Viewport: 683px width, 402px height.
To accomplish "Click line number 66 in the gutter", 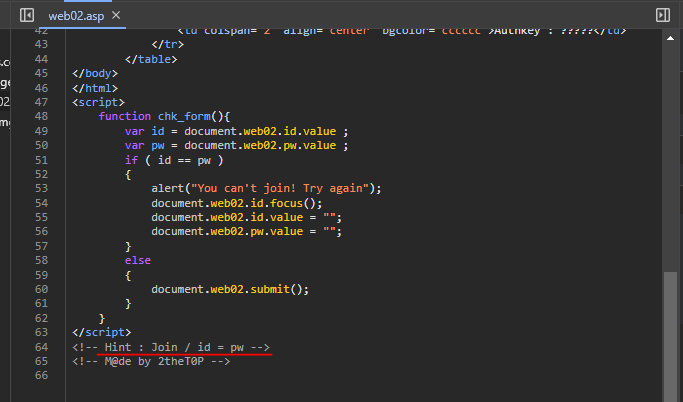I will coord(41,375).
